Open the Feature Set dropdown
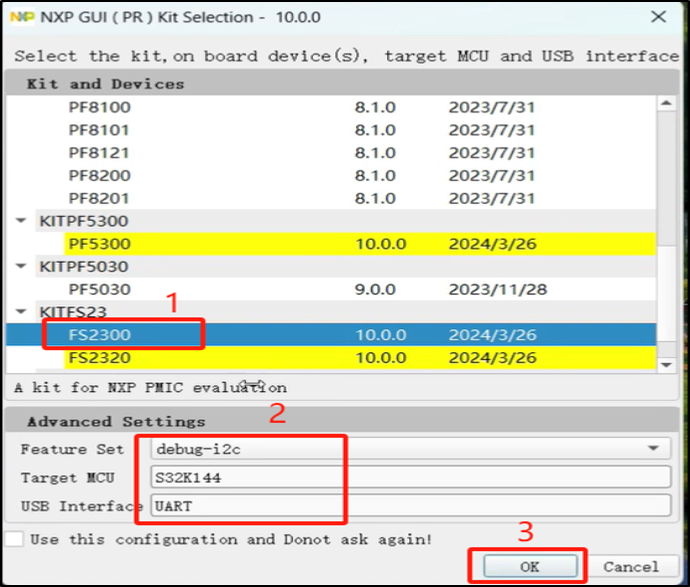Screen dimensions: 690x587 (653, 449)
